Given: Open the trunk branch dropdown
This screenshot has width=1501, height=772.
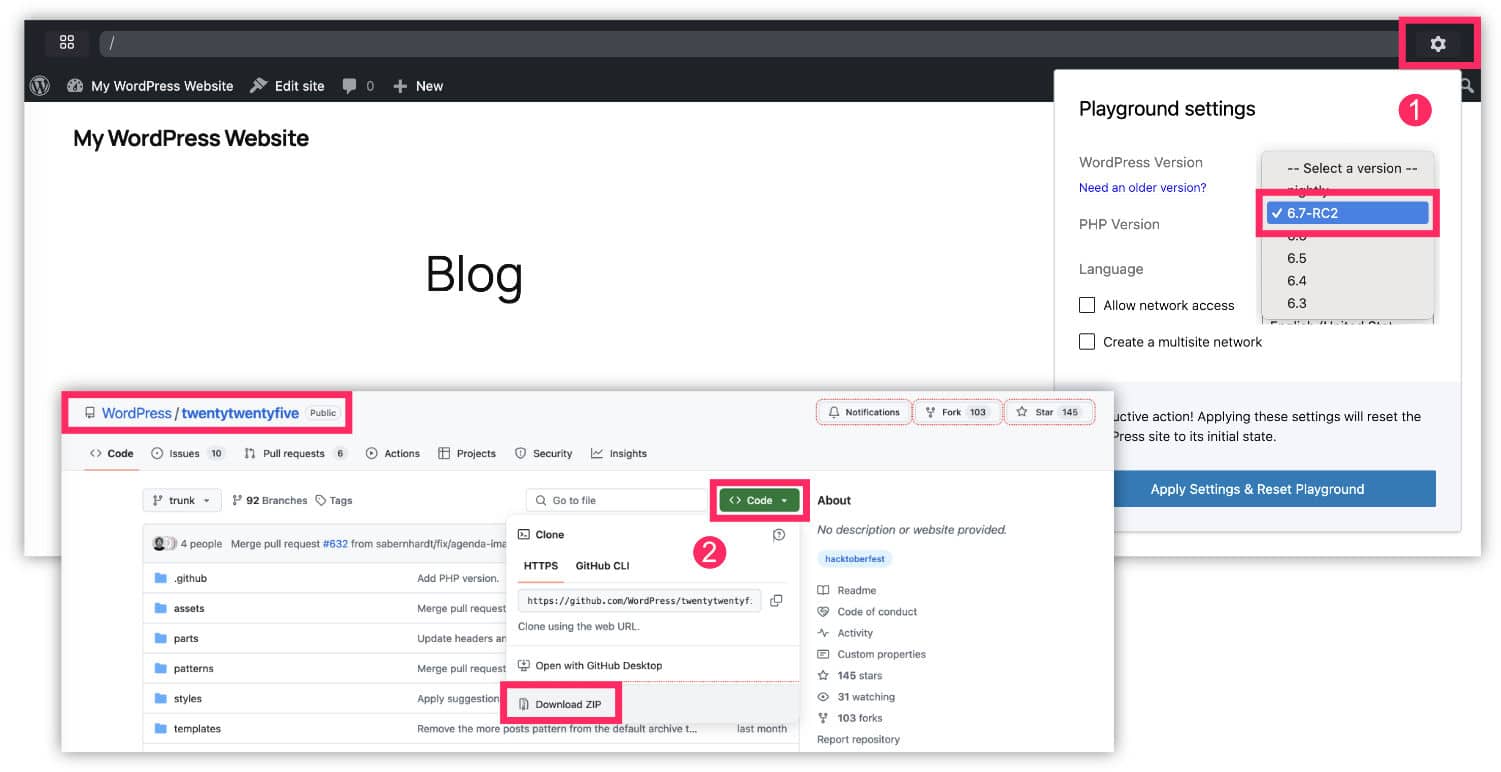Looking at the screenshot, I should click(x=182, y=500).
